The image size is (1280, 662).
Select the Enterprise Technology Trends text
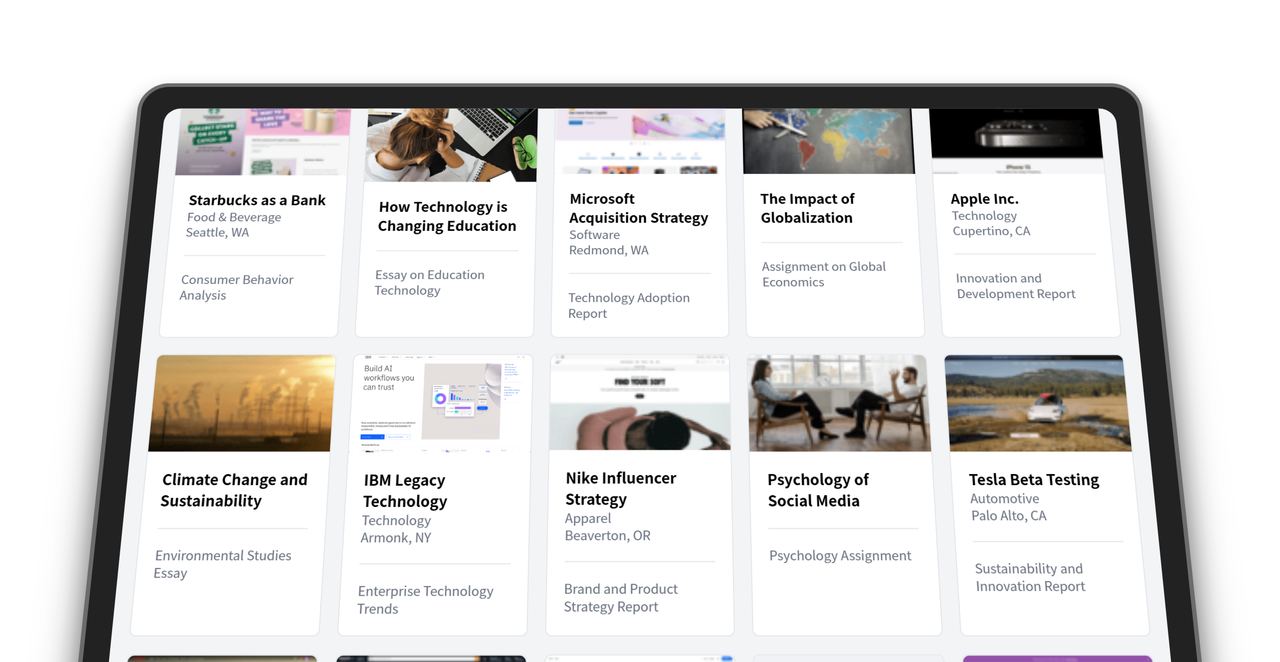[x=426, y=600]
